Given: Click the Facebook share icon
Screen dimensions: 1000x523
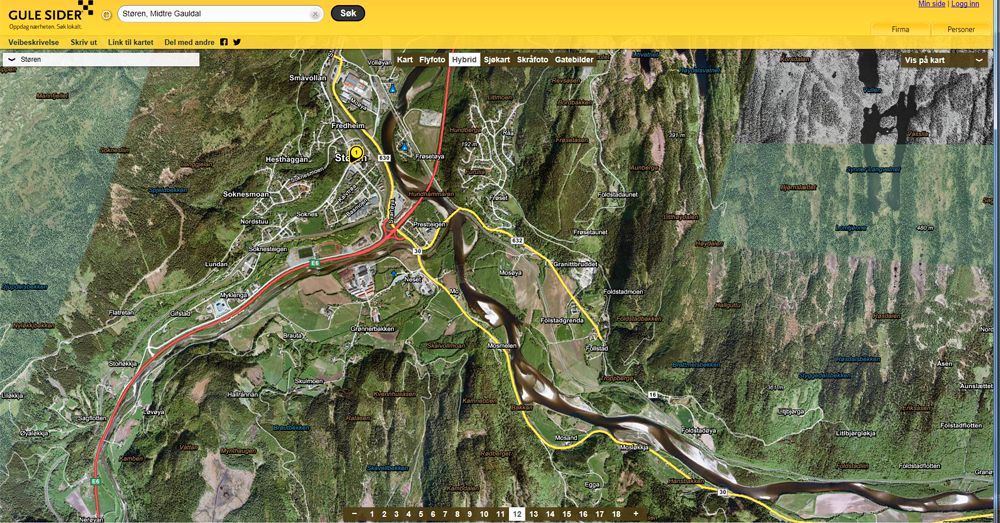Looking at the screenshot, I should tap(224, 43).
